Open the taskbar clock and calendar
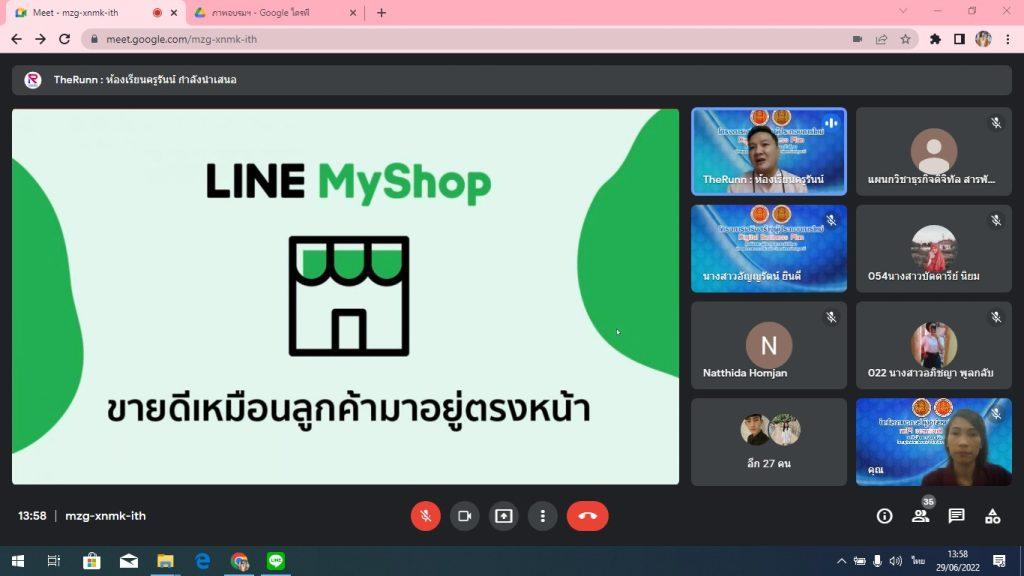This screenshot has width=1024, height=576. pyautogui.click(x=957, y=561)
